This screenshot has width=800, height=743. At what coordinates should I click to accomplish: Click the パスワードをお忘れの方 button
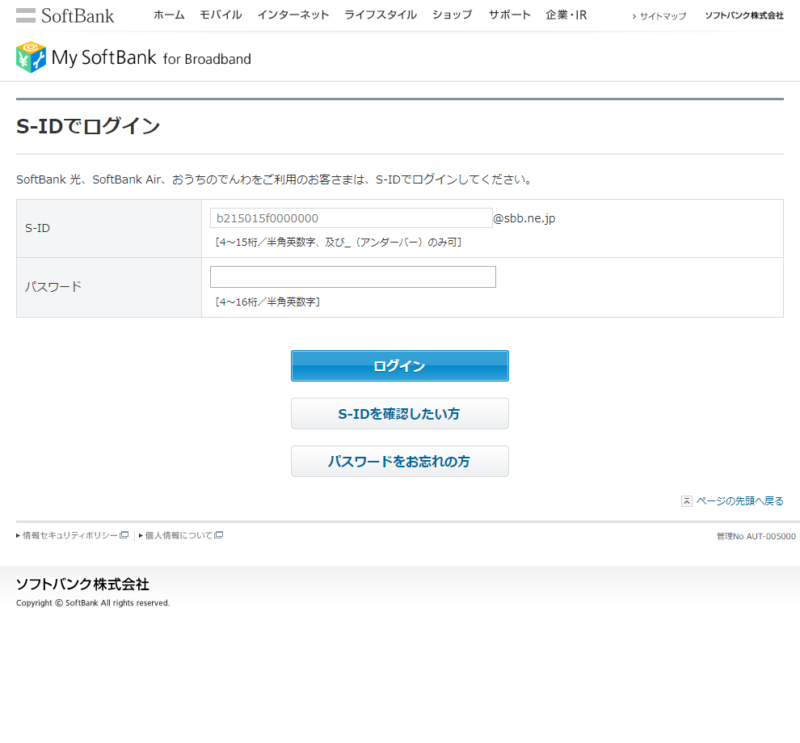399,461
